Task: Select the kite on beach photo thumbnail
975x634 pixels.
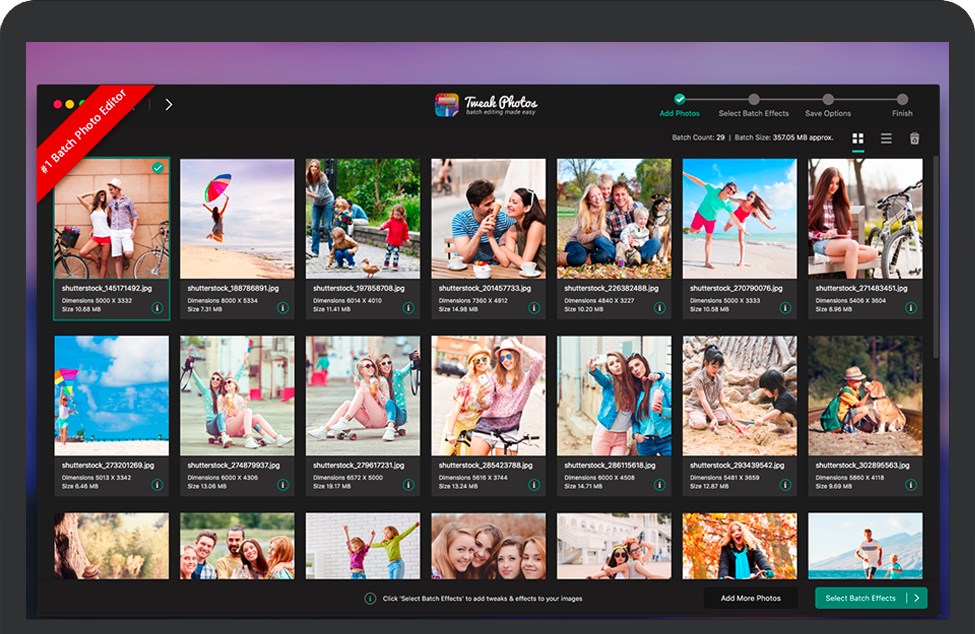Action: 111,395
